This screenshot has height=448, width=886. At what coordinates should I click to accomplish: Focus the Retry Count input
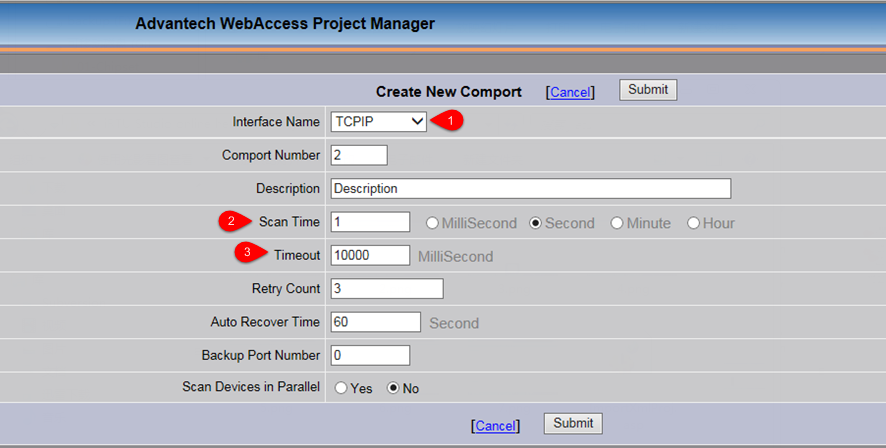(386, 289)
